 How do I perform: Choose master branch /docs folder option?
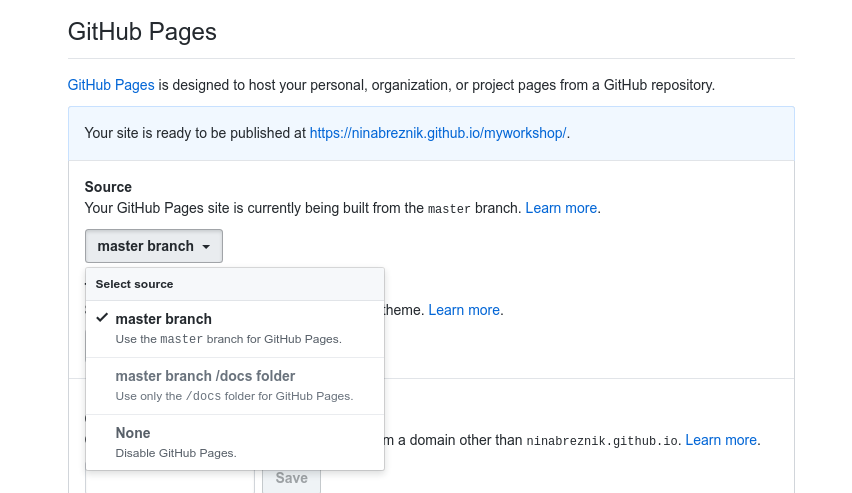(x=235, y=386)
